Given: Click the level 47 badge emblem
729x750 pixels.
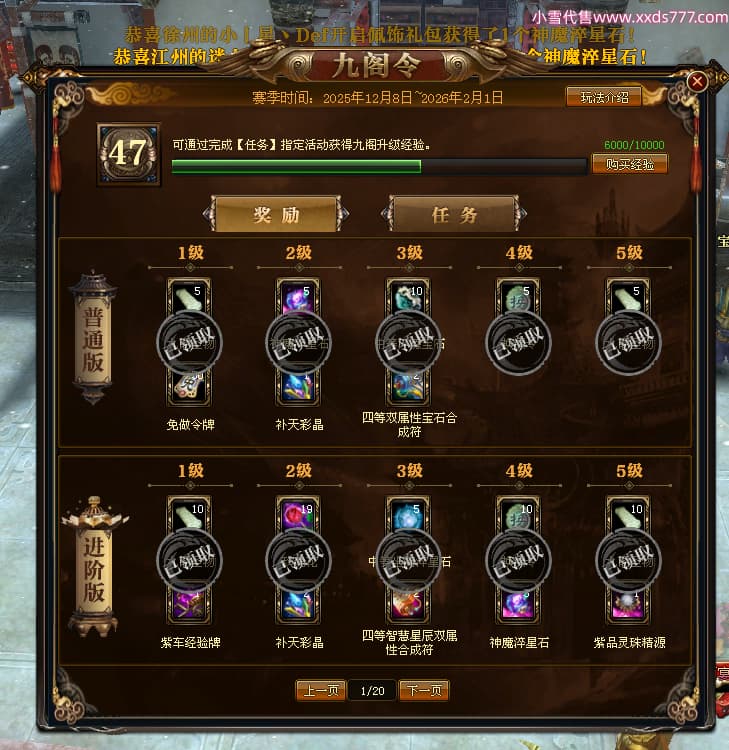Looking at the screenshot, I should click(128, 154).
